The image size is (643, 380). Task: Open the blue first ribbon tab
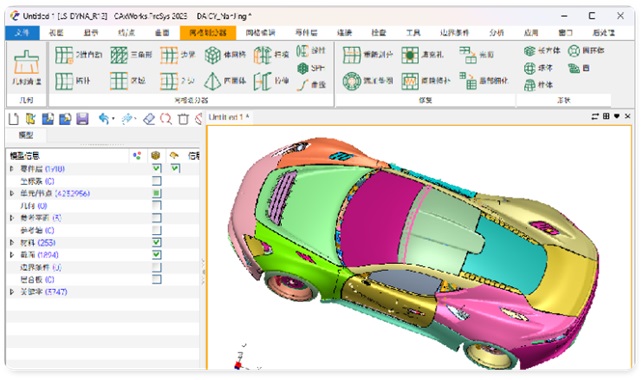coord(23,33)
